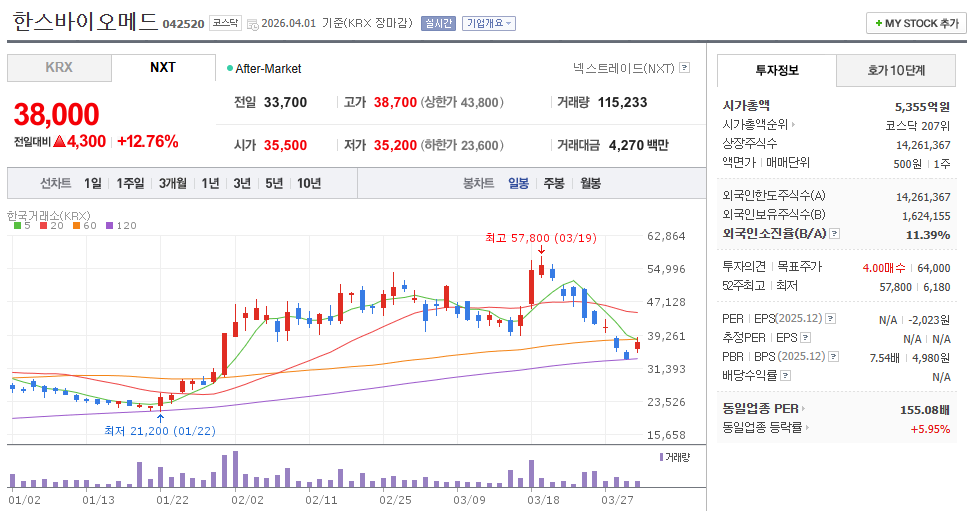Viewport: 971px width, 511px height.
Task: Click the purple 120-day moving average swatch
Action: coord(110,225)
